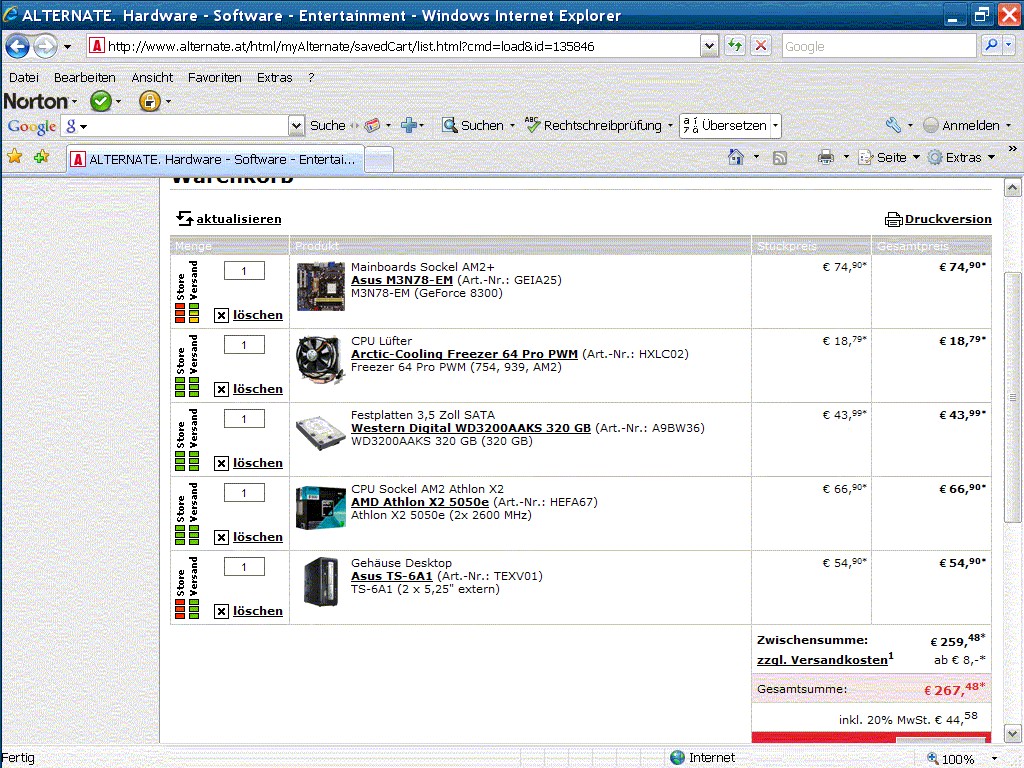Screen dimensions: 1024x768
Task: Expand the address bar URL dropdown
Action: point(709,46)
